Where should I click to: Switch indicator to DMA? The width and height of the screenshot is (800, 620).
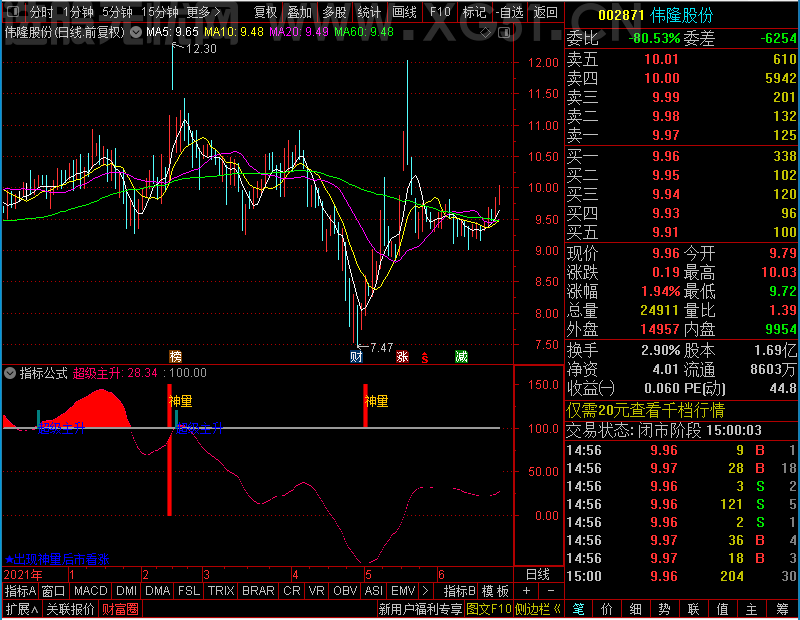pyautogui.click(x=158, y=591)
